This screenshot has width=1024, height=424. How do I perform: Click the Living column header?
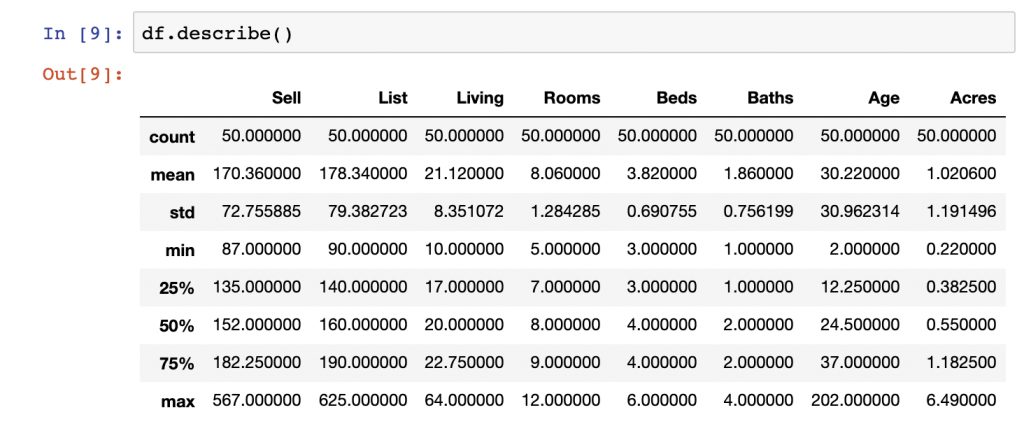point(480,99)
